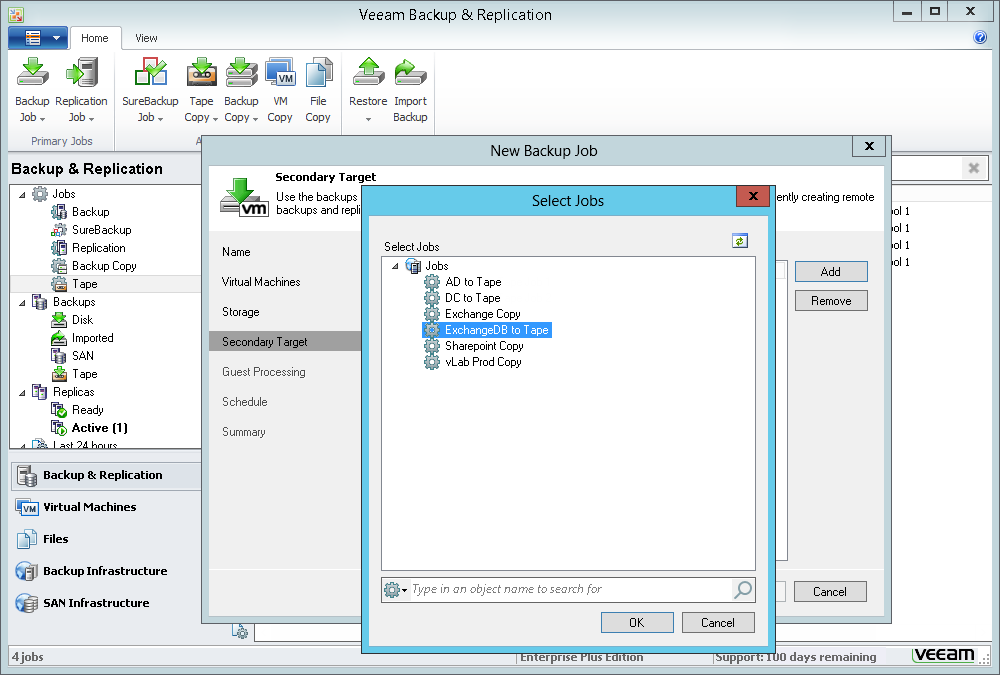This screenshot has width=1000, height=675.
Task: Open the application menu dropdown button
Action: pyautogui.click(x=38, y=38)
